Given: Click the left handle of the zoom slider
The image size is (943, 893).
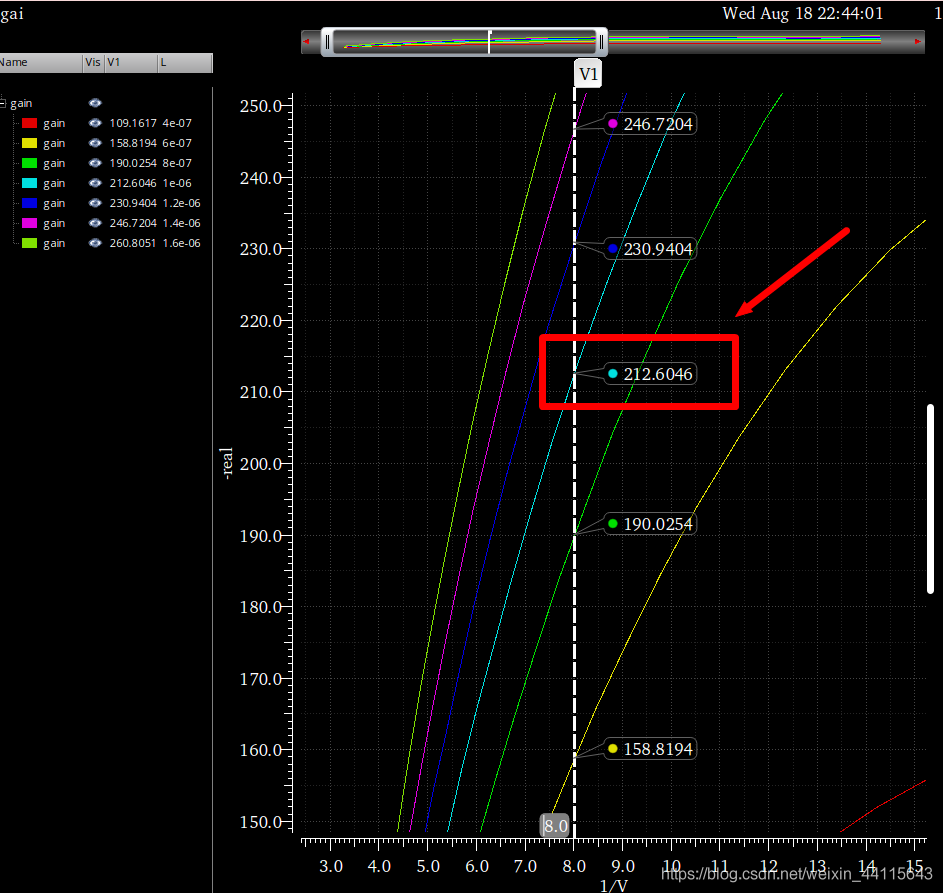Looking at the screenshot, I should tap(327, 42).
